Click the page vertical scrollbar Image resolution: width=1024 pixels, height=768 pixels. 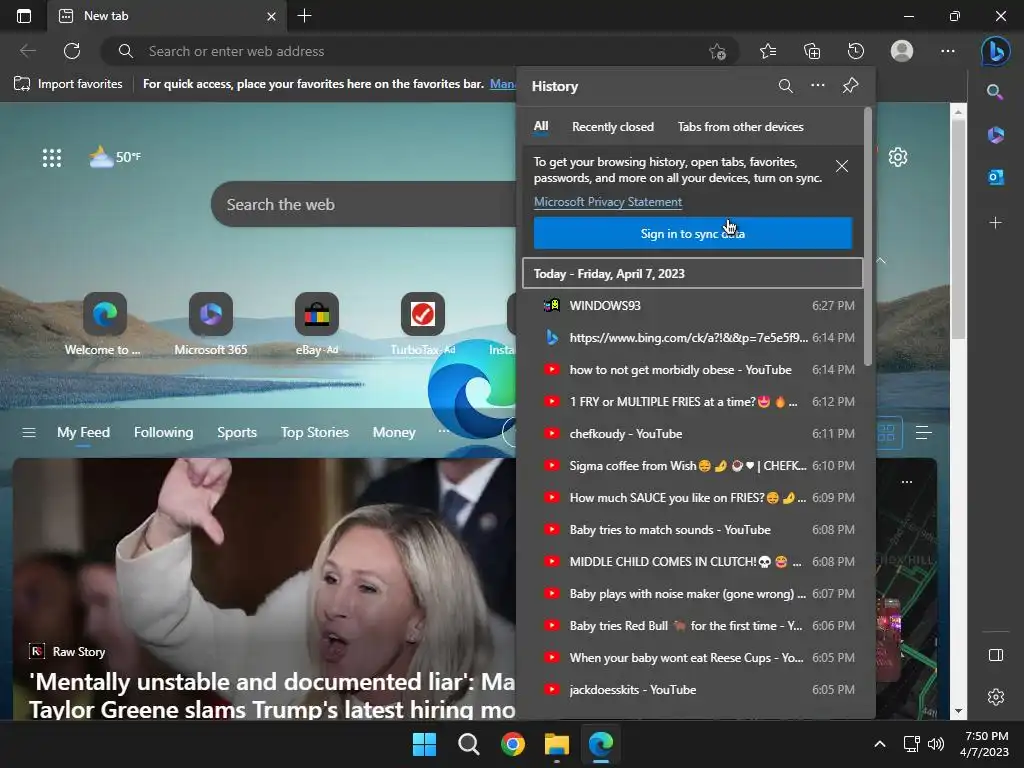click(x=957, y=229)
